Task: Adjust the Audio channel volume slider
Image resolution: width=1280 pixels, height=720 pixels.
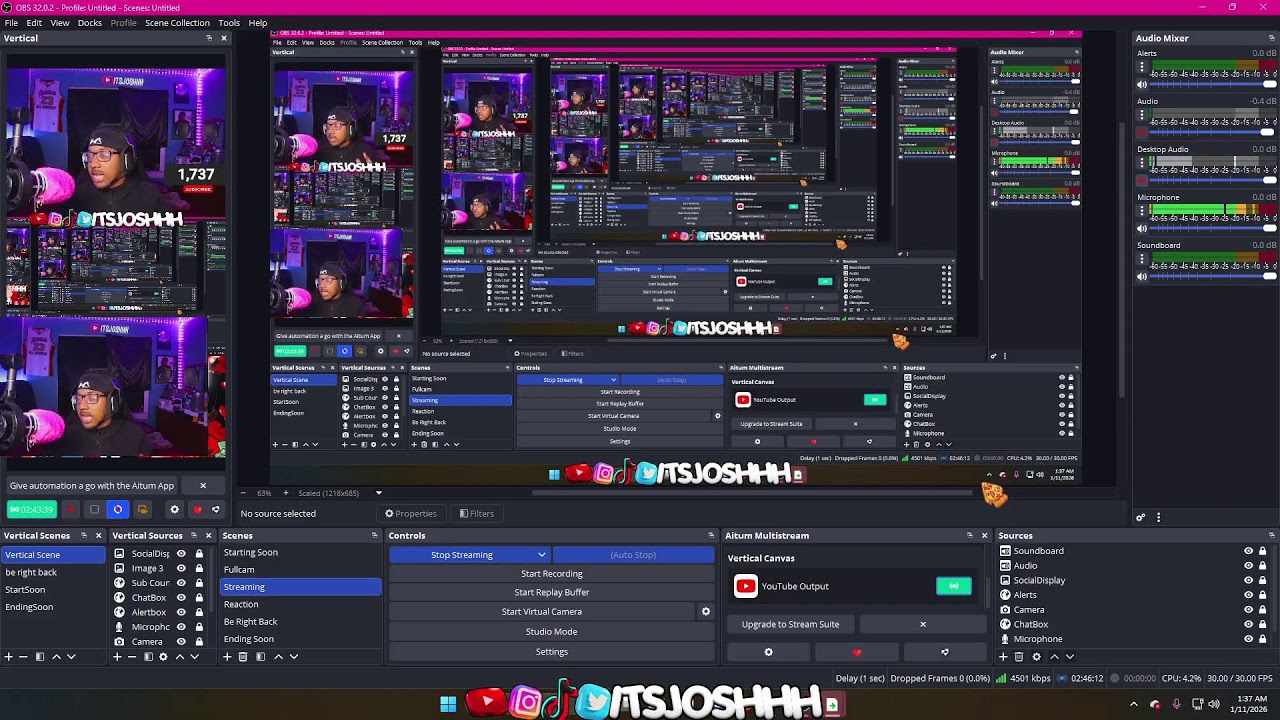Action: [x=1213, y=133]
